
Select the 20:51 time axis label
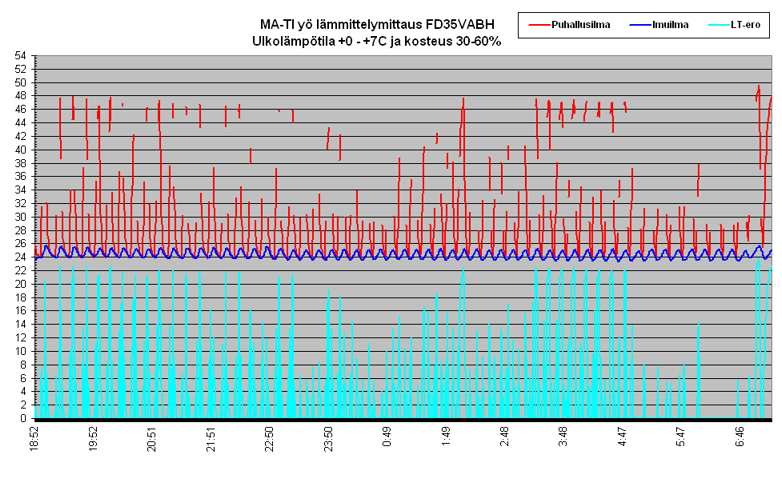[x=152, y=440]
